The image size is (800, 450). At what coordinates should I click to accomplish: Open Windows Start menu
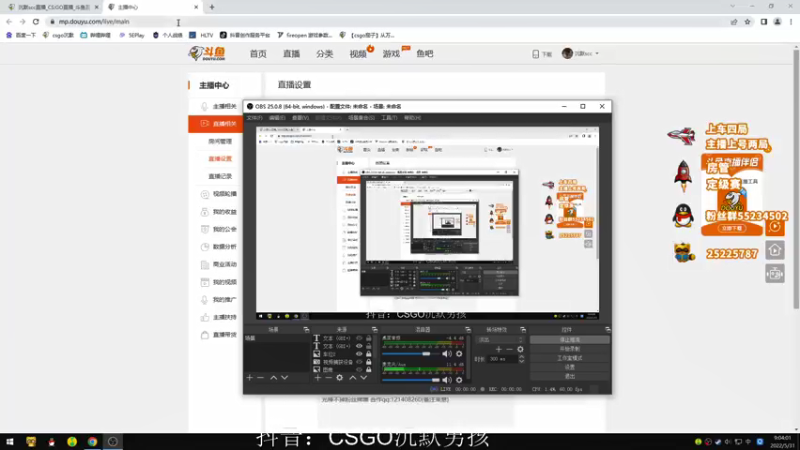click(x=10, y=442)
